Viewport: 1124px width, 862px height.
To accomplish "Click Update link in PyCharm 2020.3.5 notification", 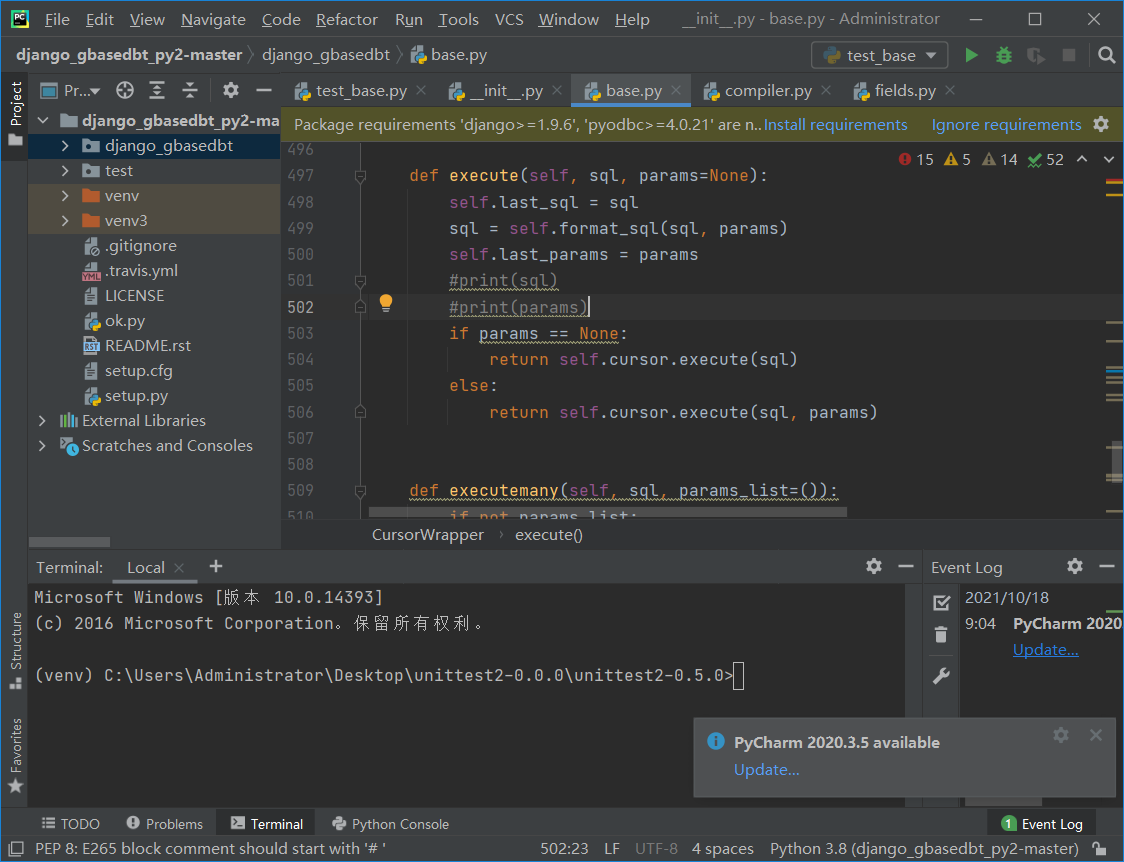I will coord(766,769).
